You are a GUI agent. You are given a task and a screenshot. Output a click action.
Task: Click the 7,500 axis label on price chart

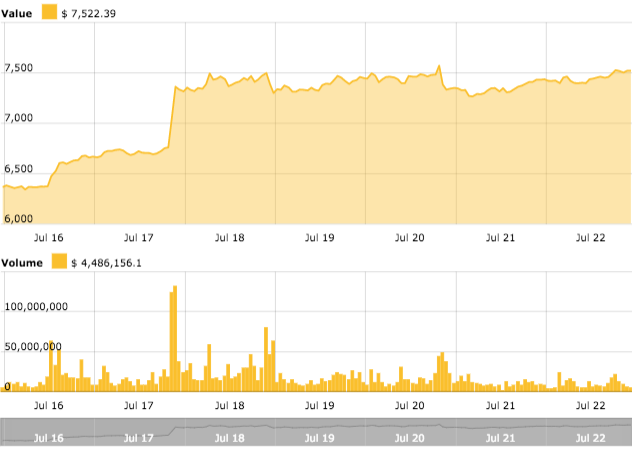click(19, 68)
